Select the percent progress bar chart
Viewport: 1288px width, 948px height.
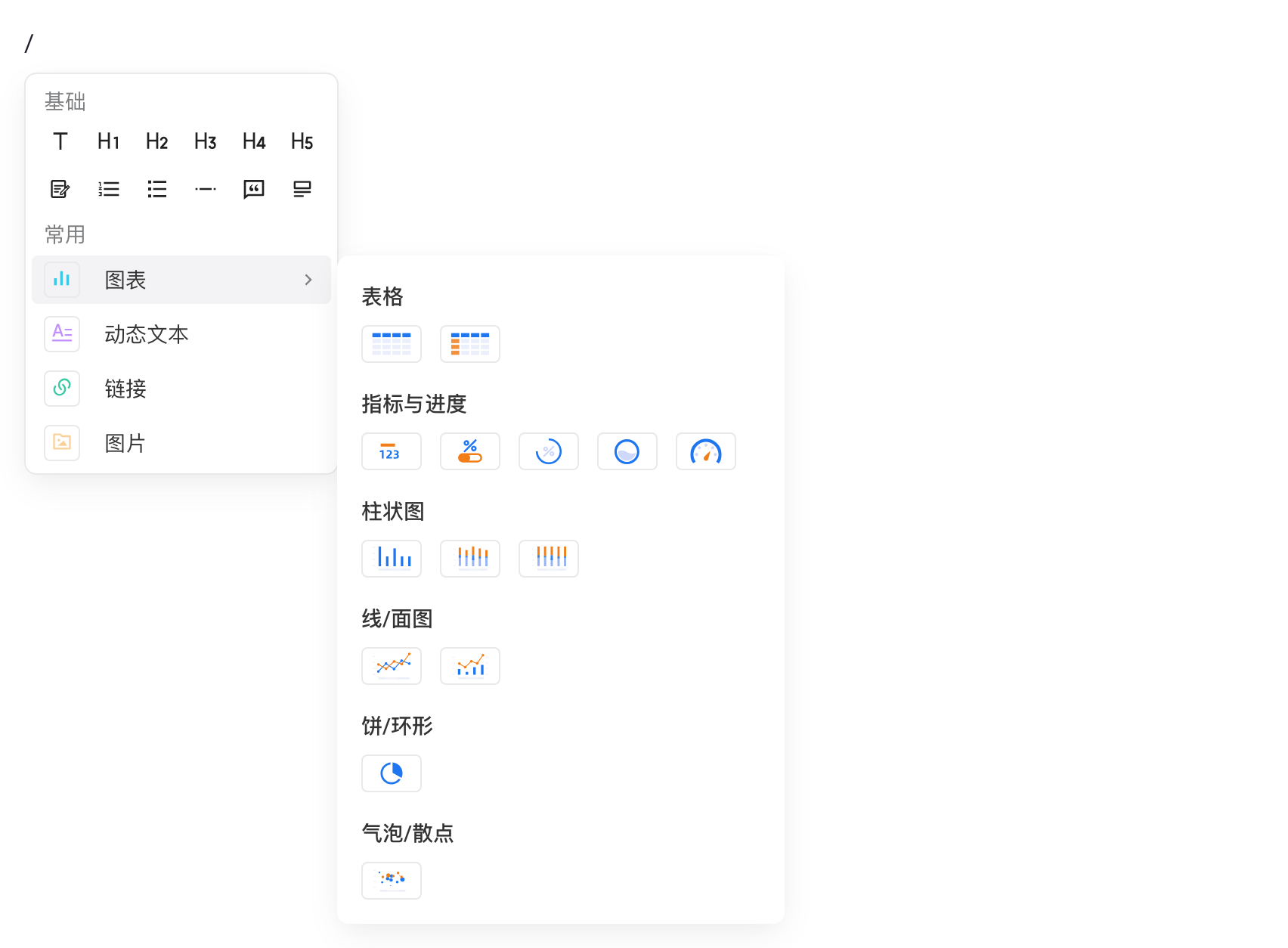pos(470,451)
